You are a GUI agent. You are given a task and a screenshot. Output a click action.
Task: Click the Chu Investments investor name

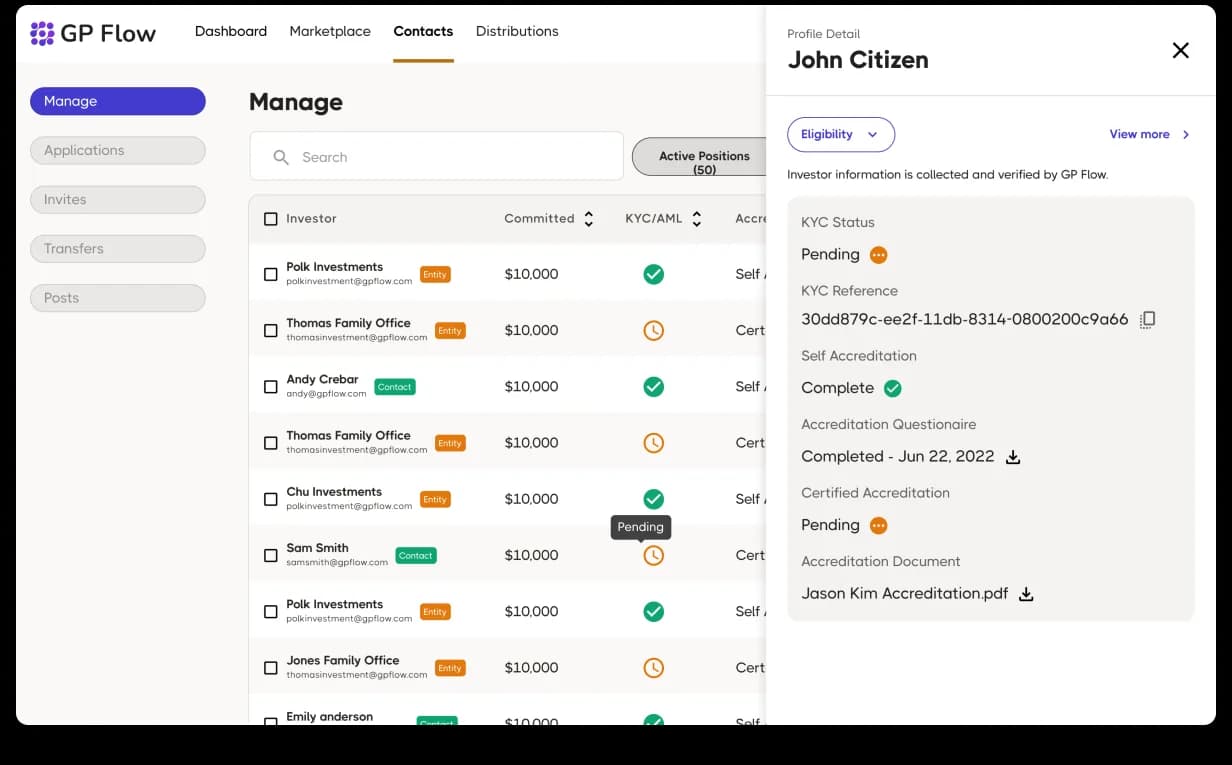(334, 492)
